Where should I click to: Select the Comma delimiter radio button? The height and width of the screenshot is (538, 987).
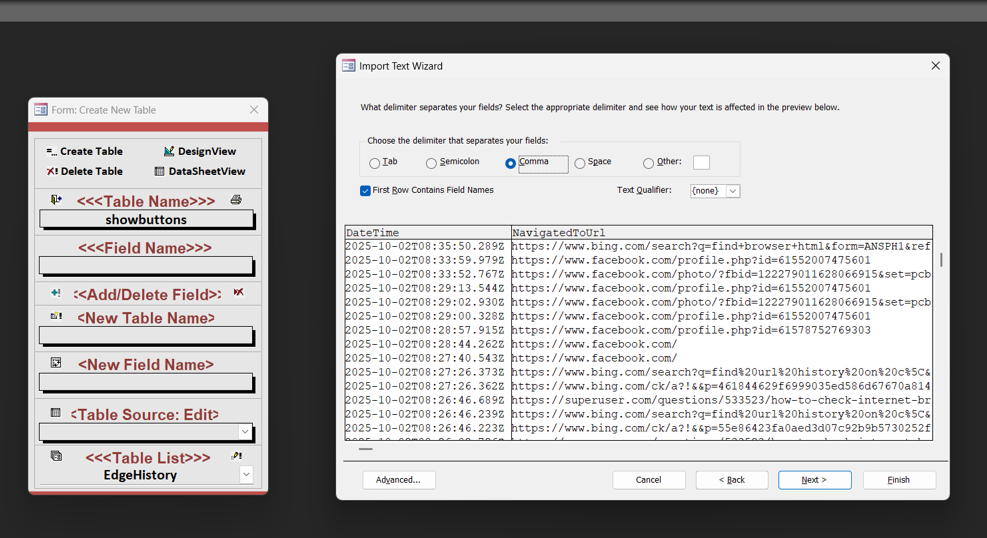(x=510, y=164)
